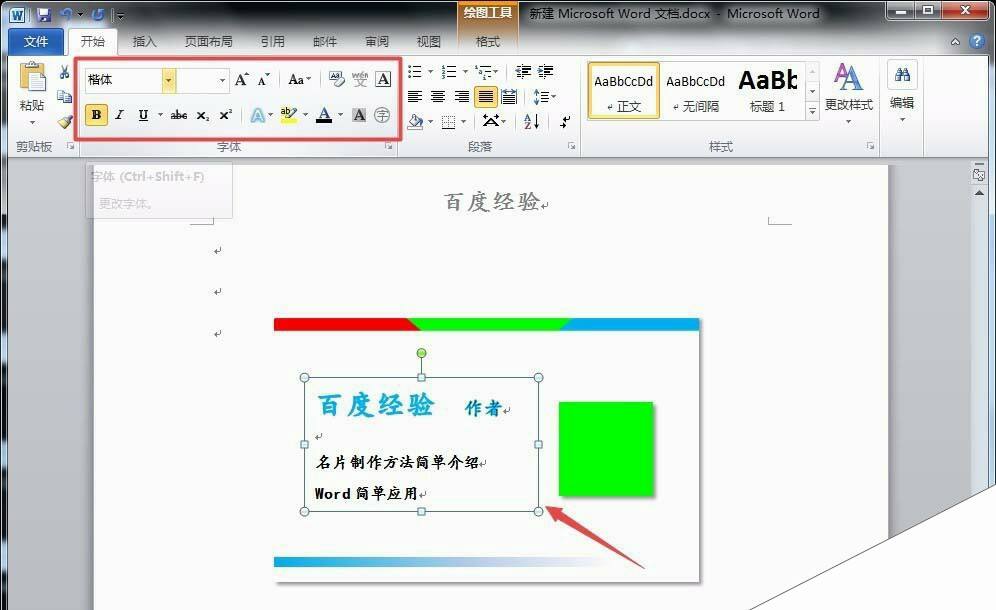The image size is (996, 610).
Task: Switch to the 插入 Insert tab
Action: coord(144,42)
